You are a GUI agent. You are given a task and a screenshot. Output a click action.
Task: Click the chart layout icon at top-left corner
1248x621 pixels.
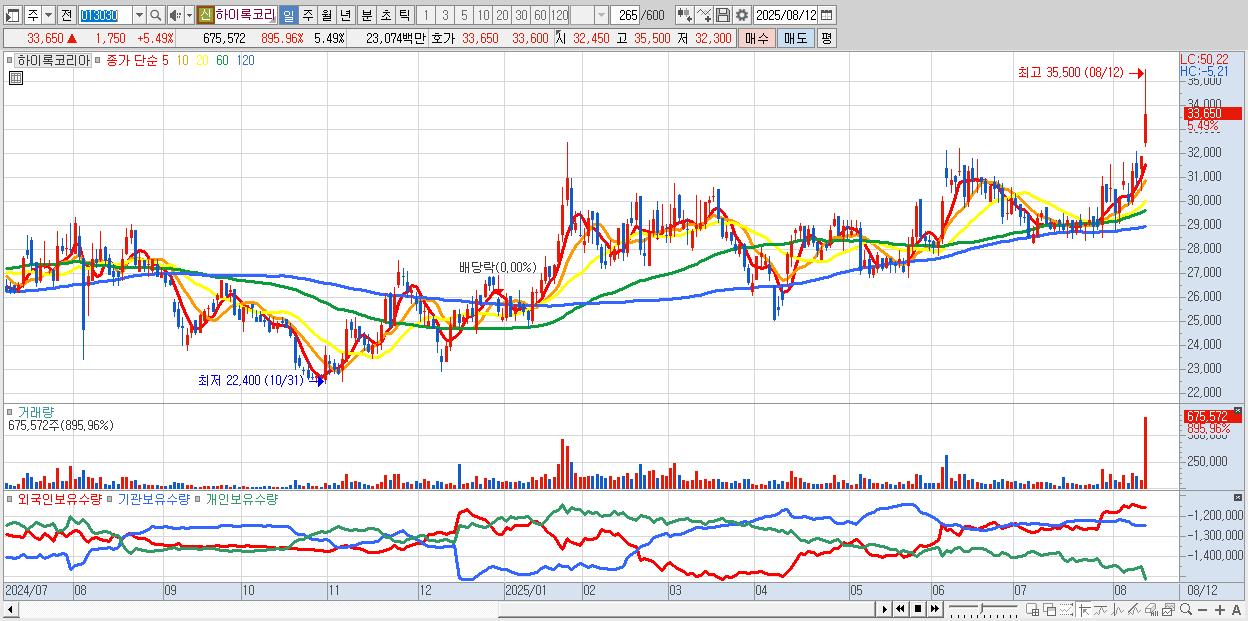pyautogui.click(x=13, y=15)
